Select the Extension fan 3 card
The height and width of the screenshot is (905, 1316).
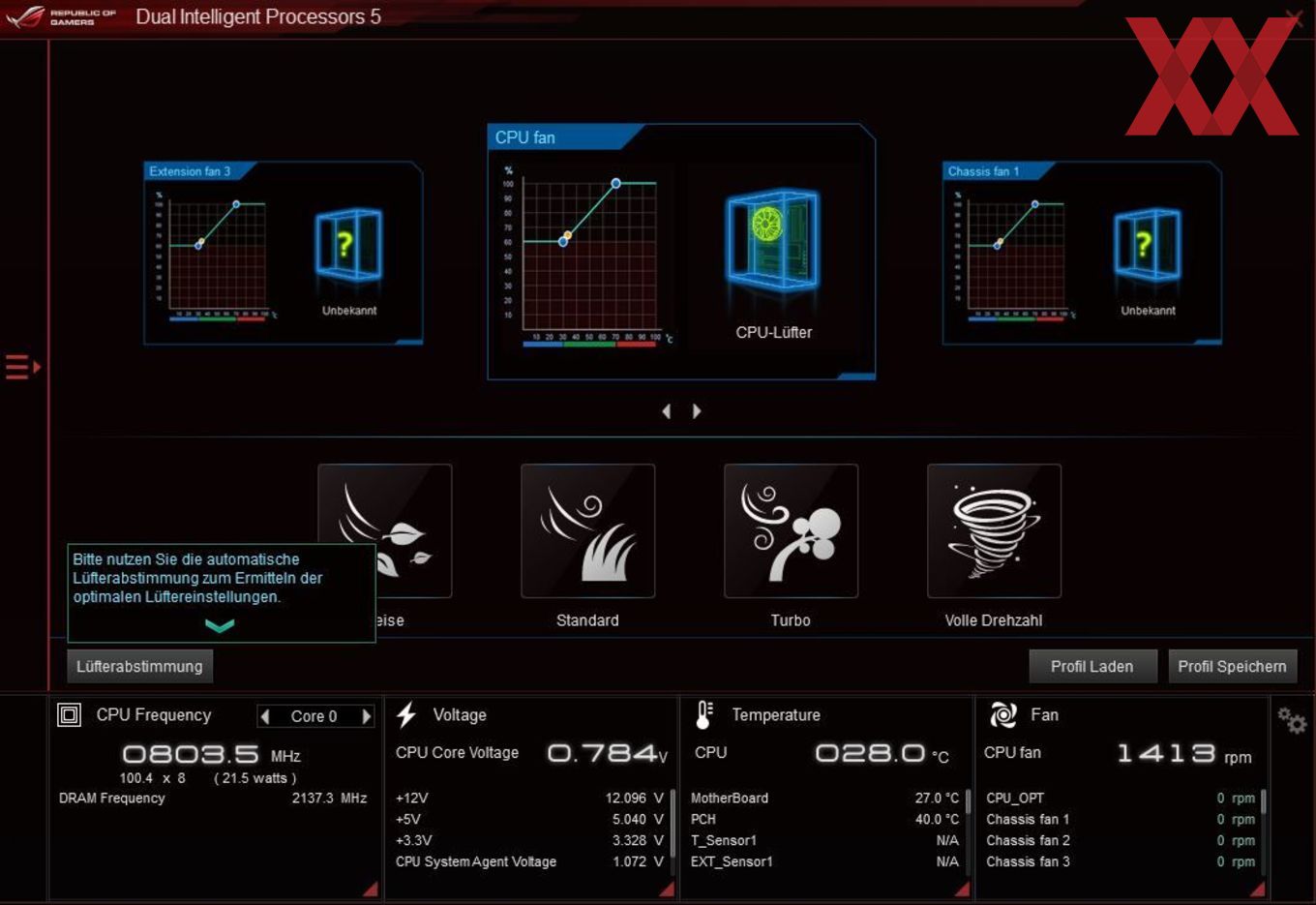click(x=283, y=254)
